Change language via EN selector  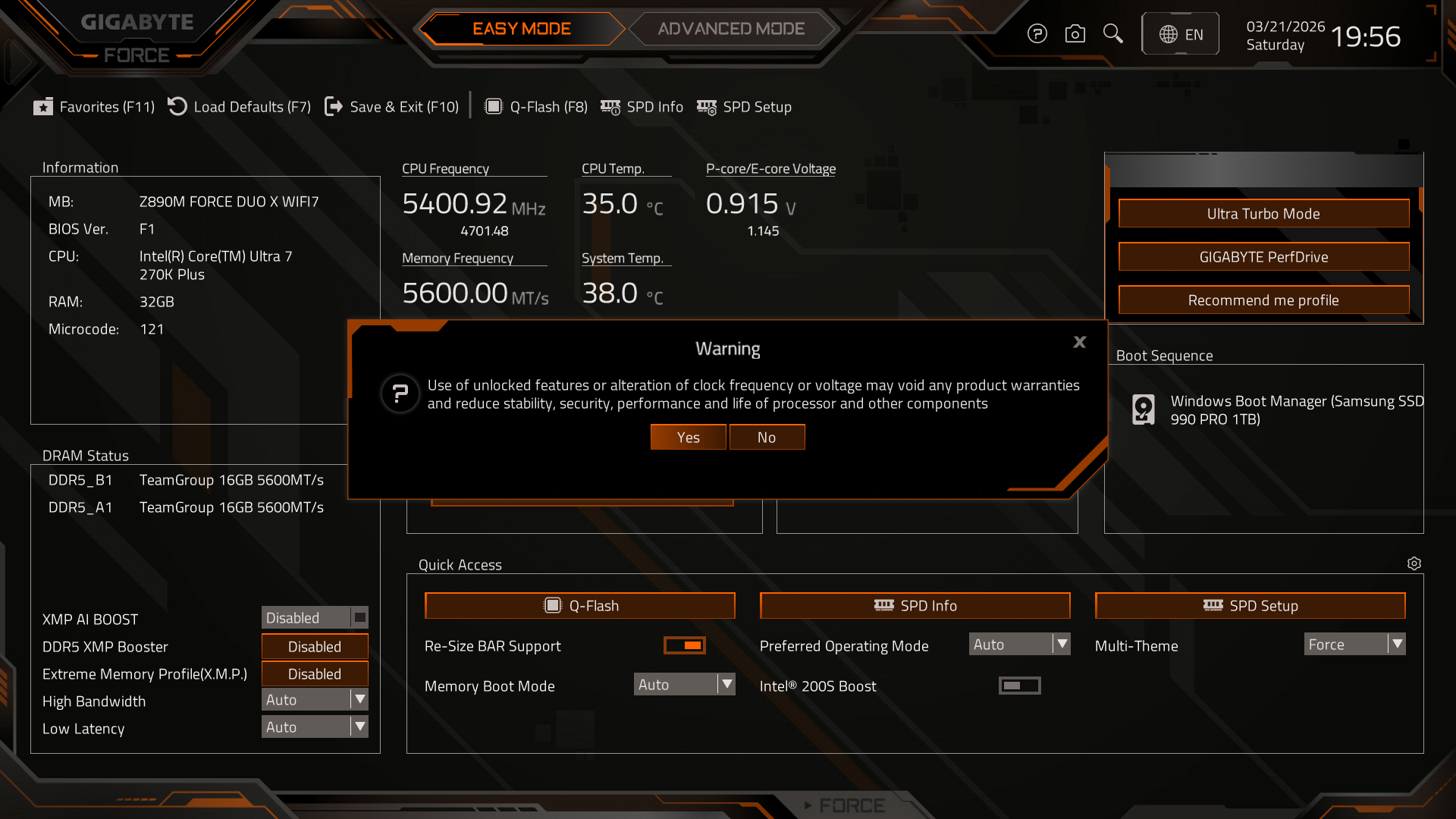tap(1181, 34)
